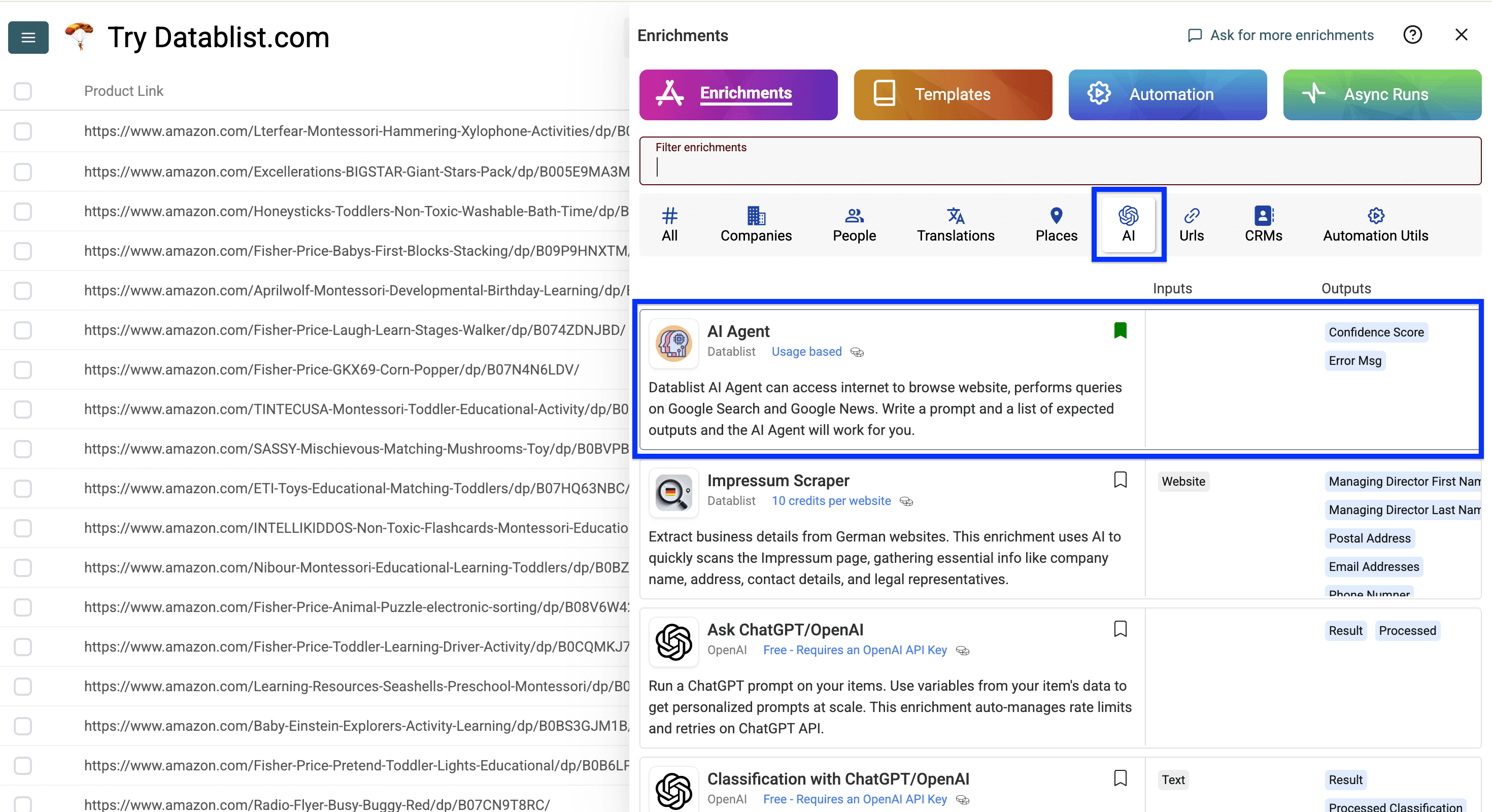Open the Automation Utils category

coord(1376,224)
